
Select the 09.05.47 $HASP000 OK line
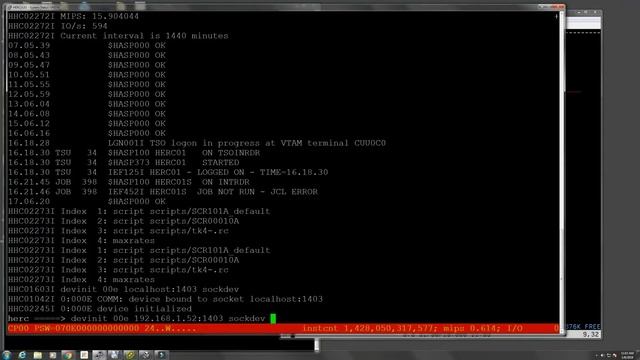(87, 65)
